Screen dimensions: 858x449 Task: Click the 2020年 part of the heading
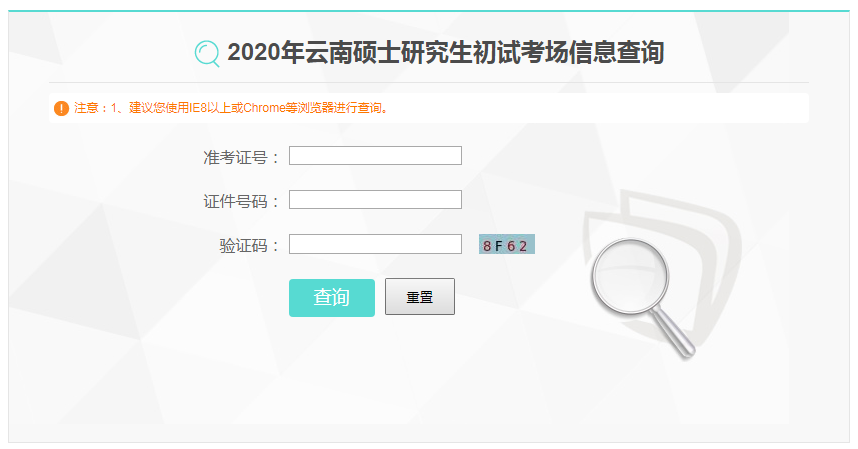265,53
